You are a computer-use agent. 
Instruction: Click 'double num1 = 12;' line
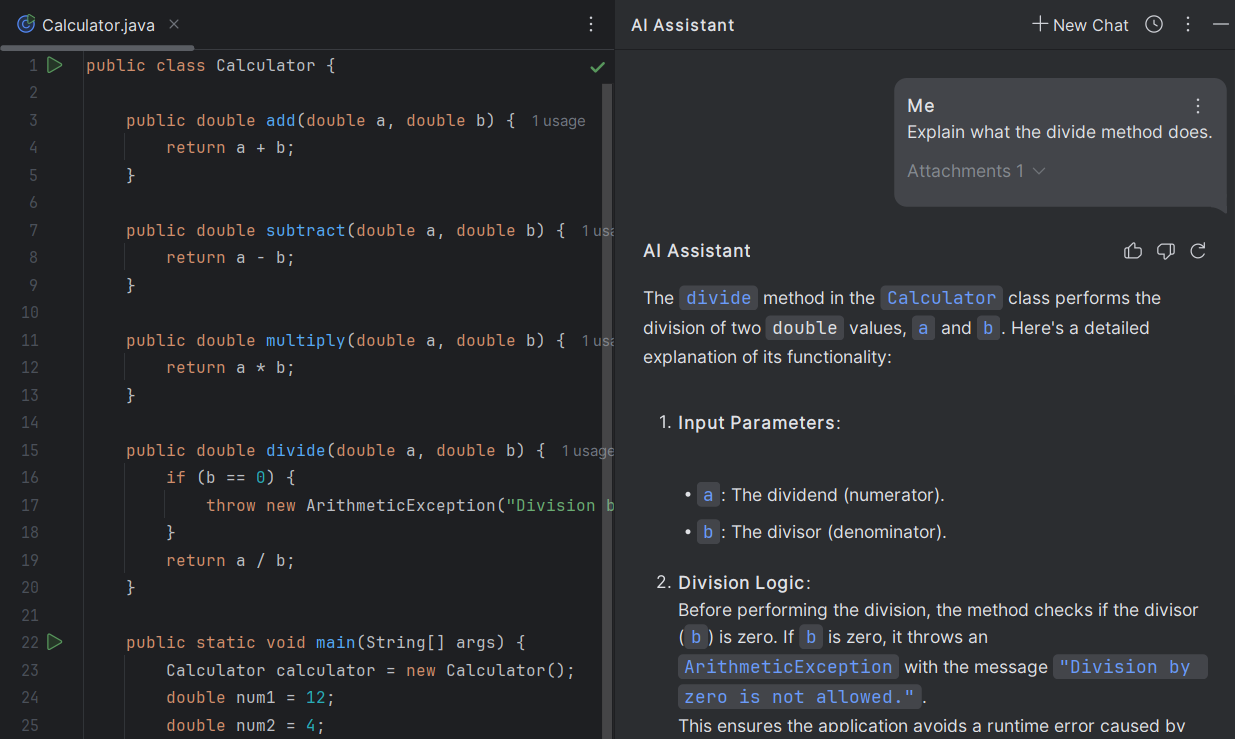[x=250, y=697]
